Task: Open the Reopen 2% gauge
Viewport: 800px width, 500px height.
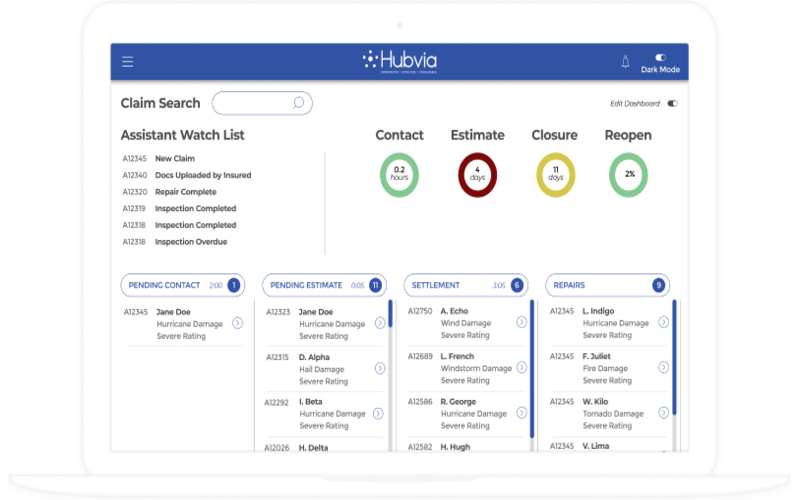Action: (629, 175)
